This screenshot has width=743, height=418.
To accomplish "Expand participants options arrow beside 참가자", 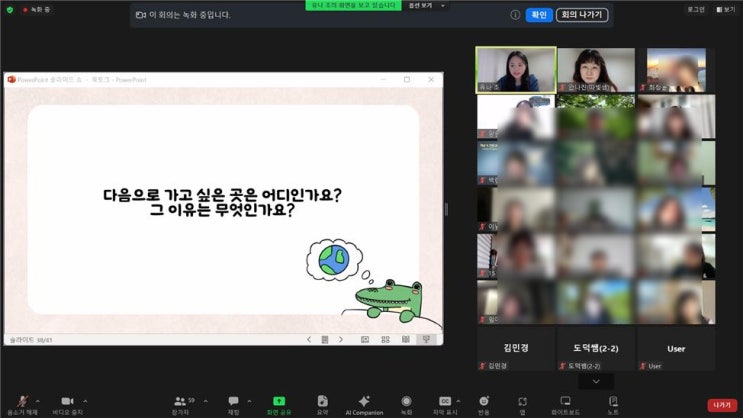I will [205, 401].
